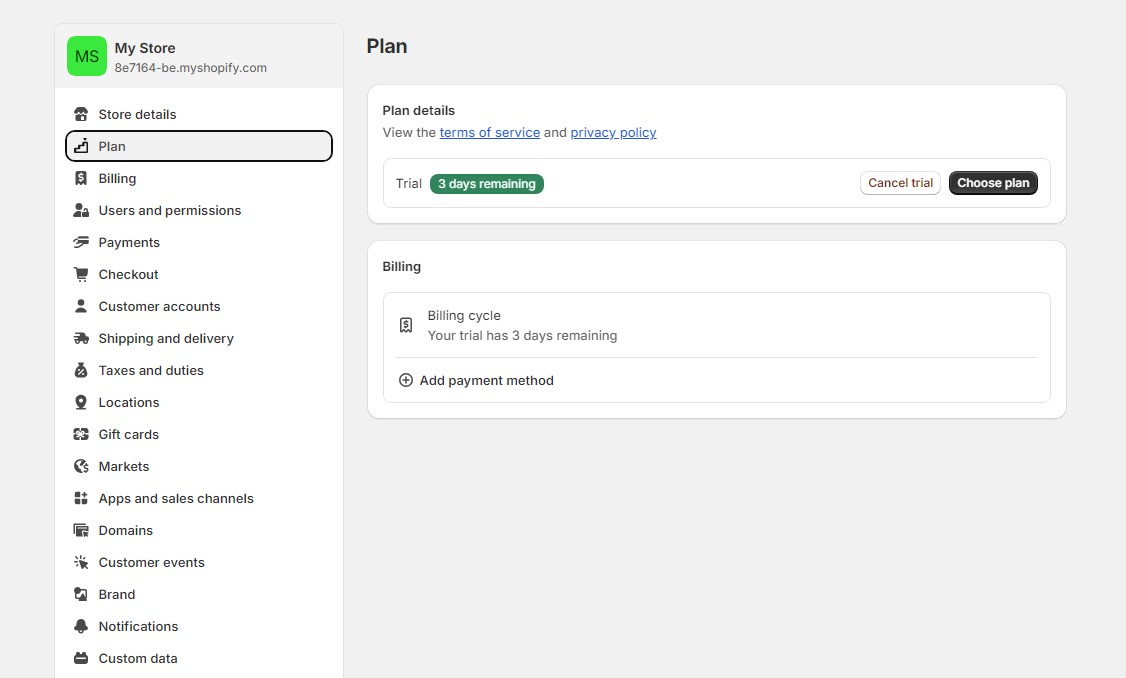Navigate to Checkout settings
The width and height of the screenshot is (1126, 678).
(199, 274)
